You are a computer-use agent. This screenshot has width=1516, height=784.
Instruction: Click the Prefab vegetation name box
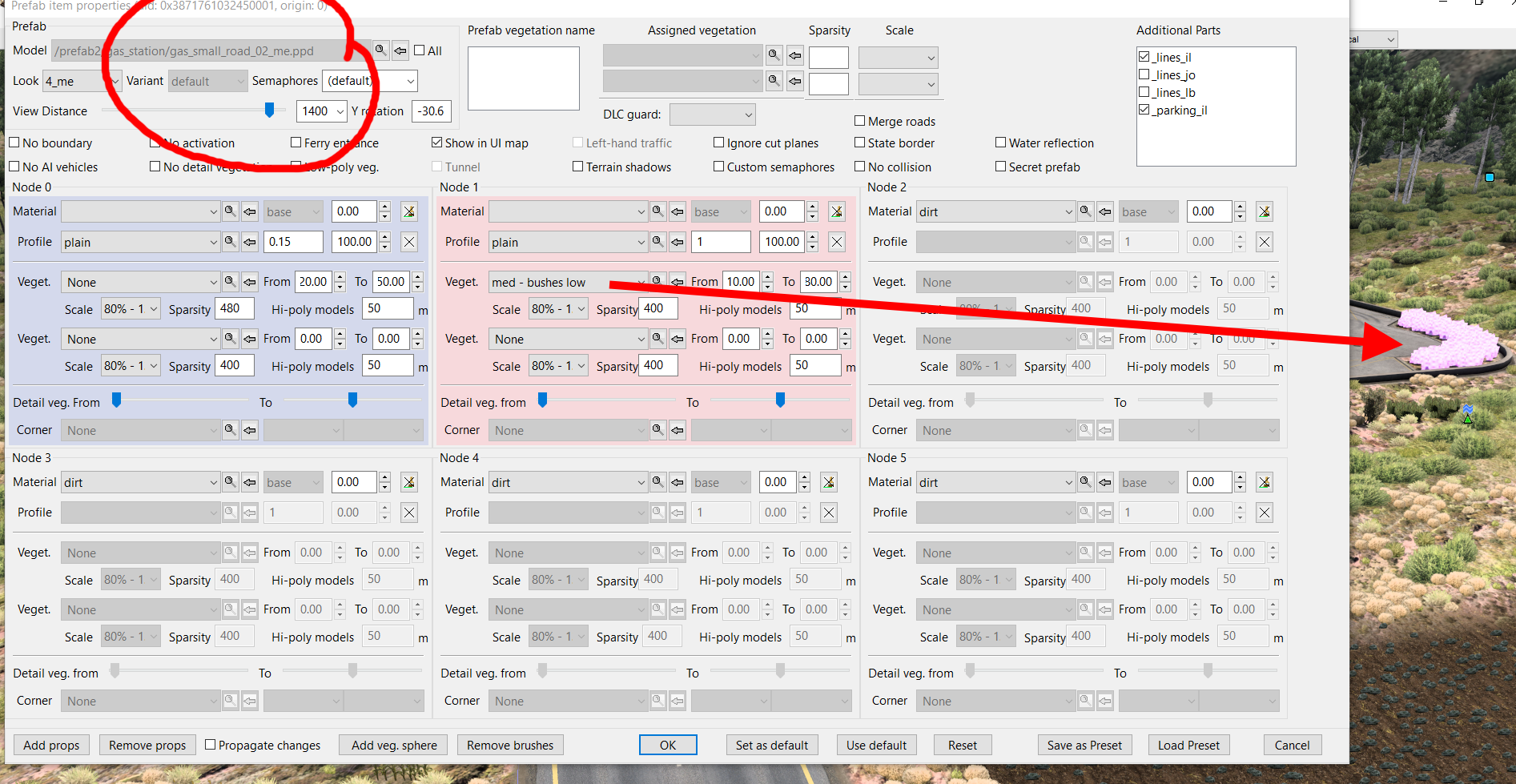[x=524, y=78]
